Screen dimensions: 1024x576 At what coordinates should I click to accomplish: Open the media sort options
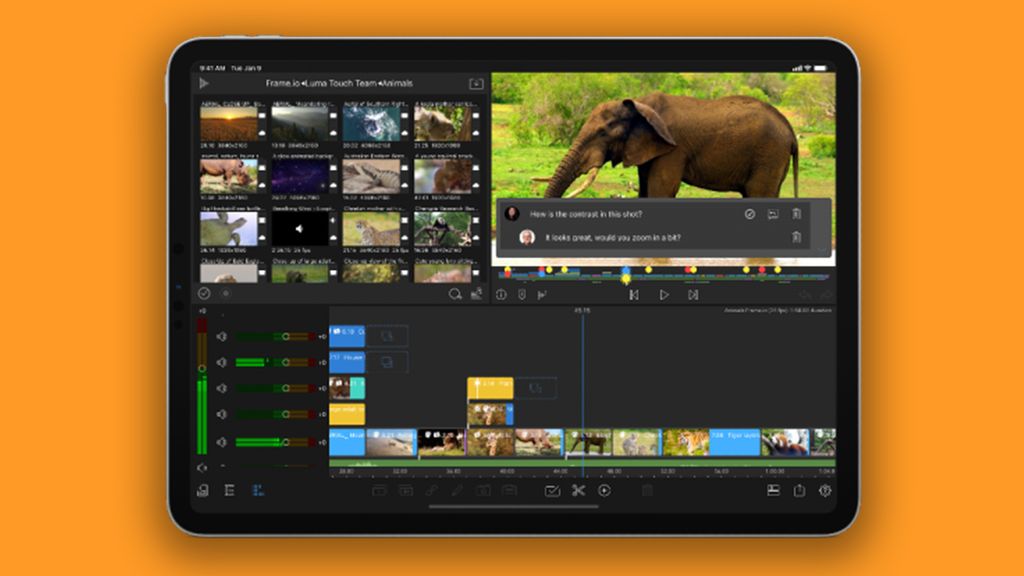(476, 294)
